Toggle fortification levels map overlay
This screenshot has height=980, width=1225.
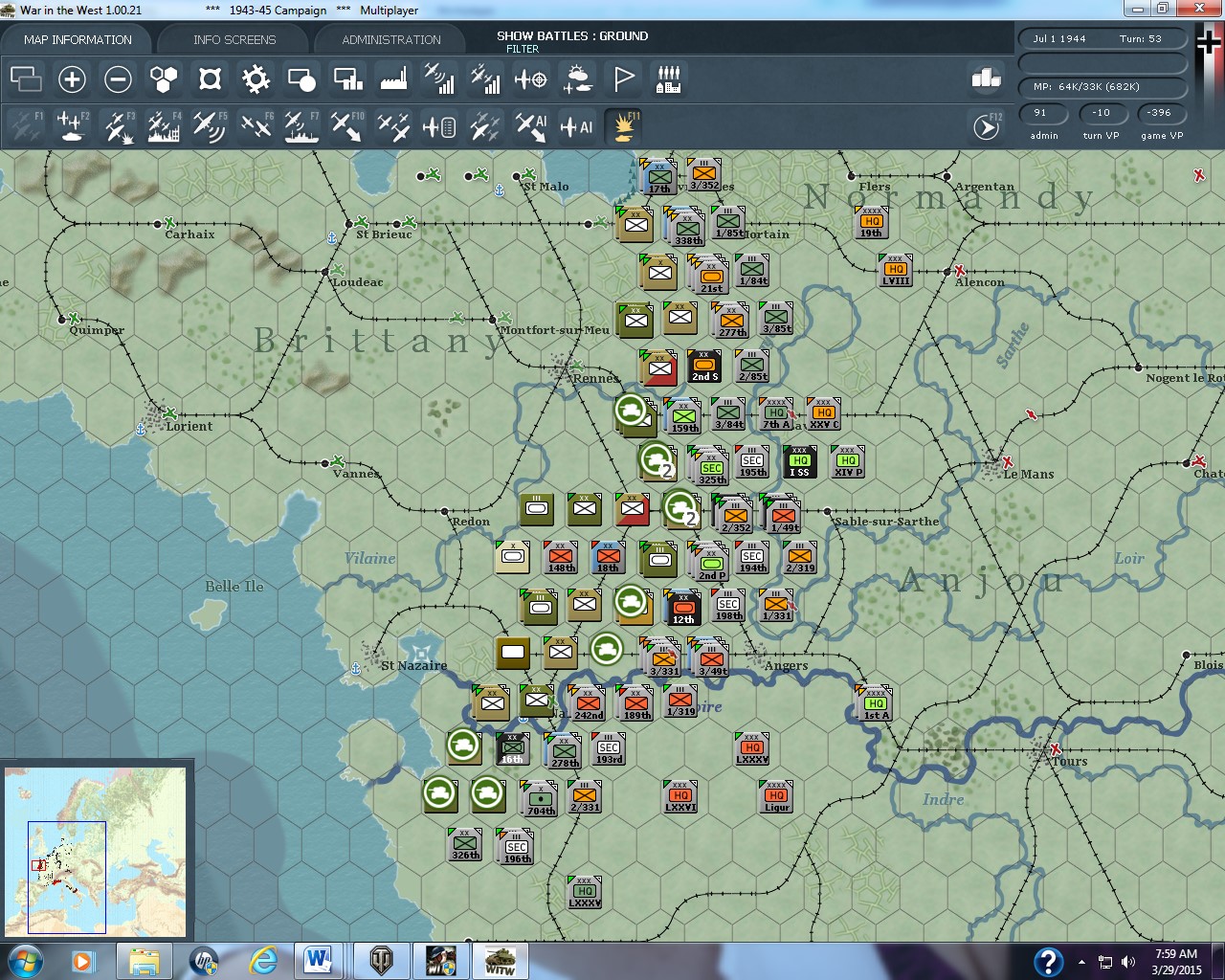[210, 79]
